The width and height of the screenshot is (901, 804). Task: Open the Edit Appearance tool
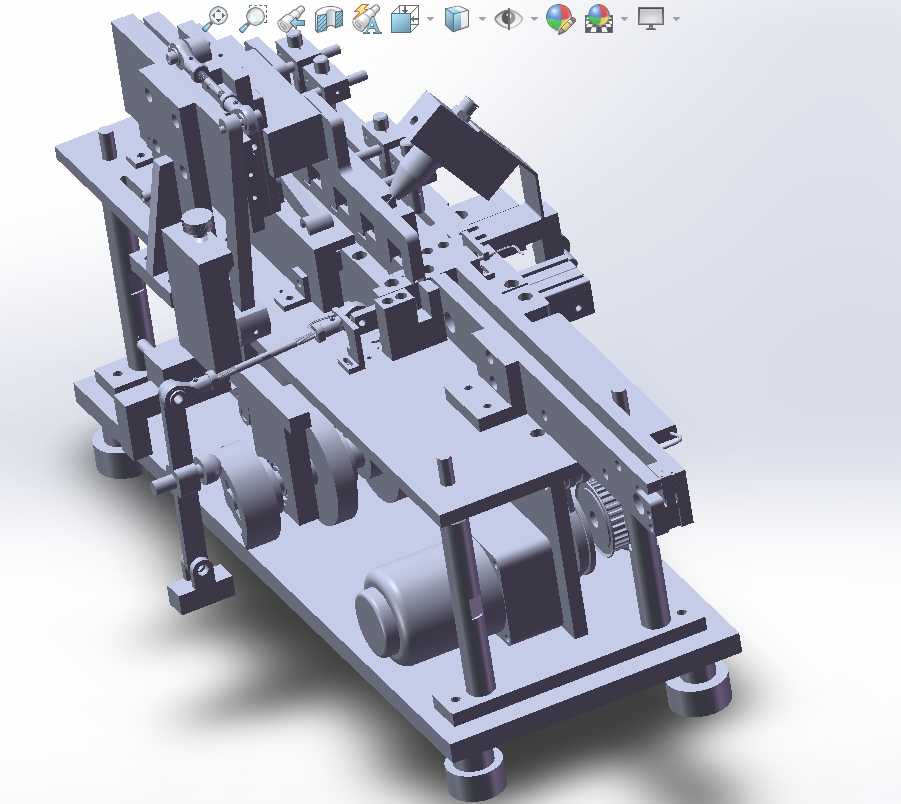[x=560, y=19]
